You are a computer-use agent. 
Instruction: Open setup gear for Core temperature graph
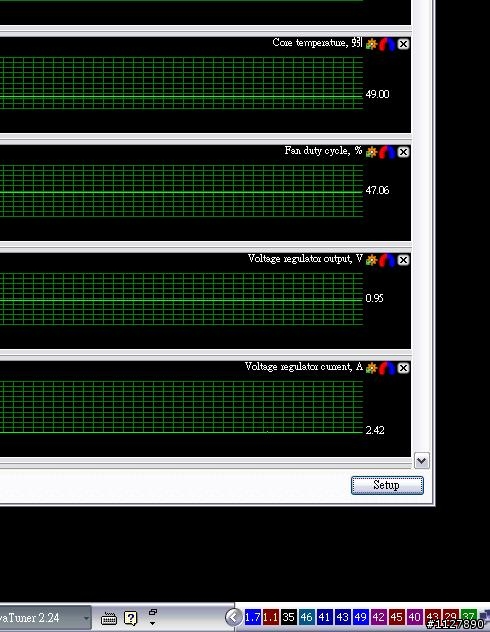click(x=372, y=44)
